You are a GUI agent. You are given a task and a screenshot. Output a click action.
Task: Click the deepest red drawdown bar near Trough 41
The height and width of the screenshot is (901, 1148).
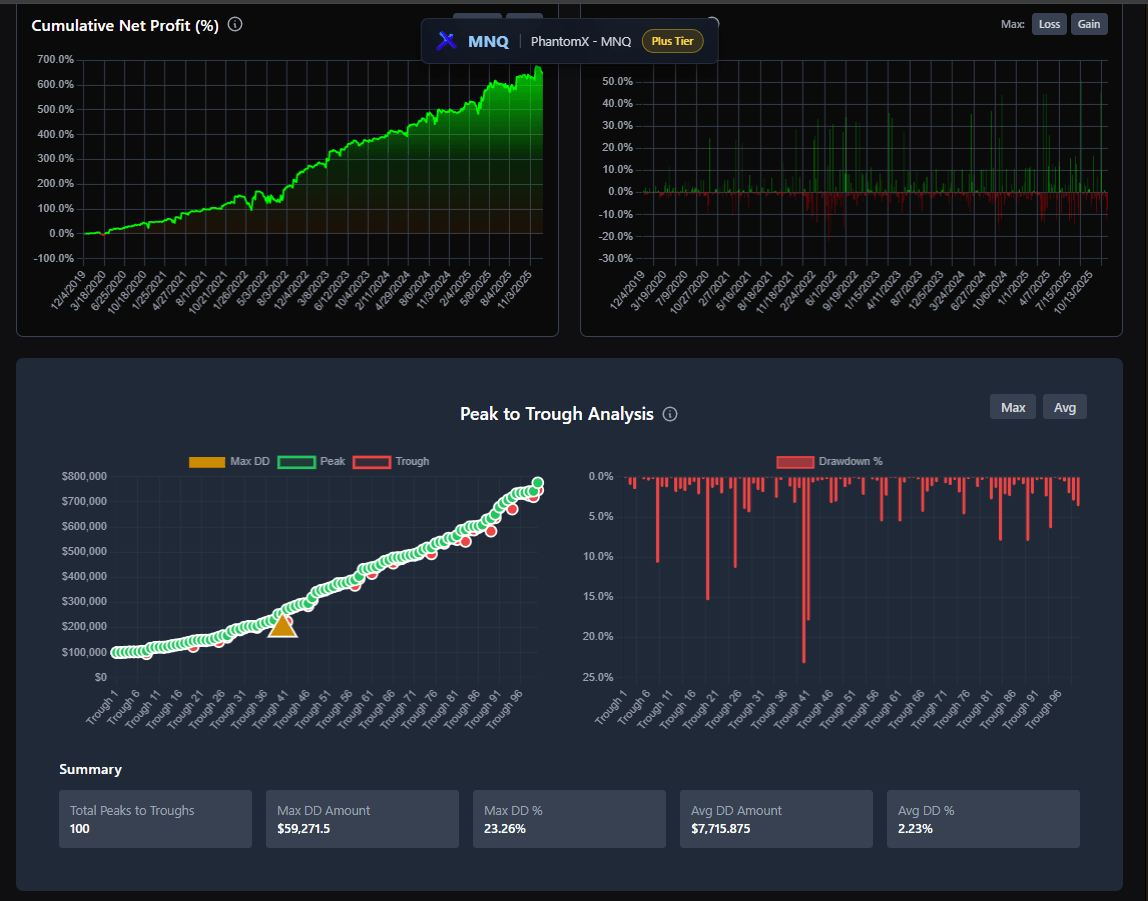pos(803,570)
